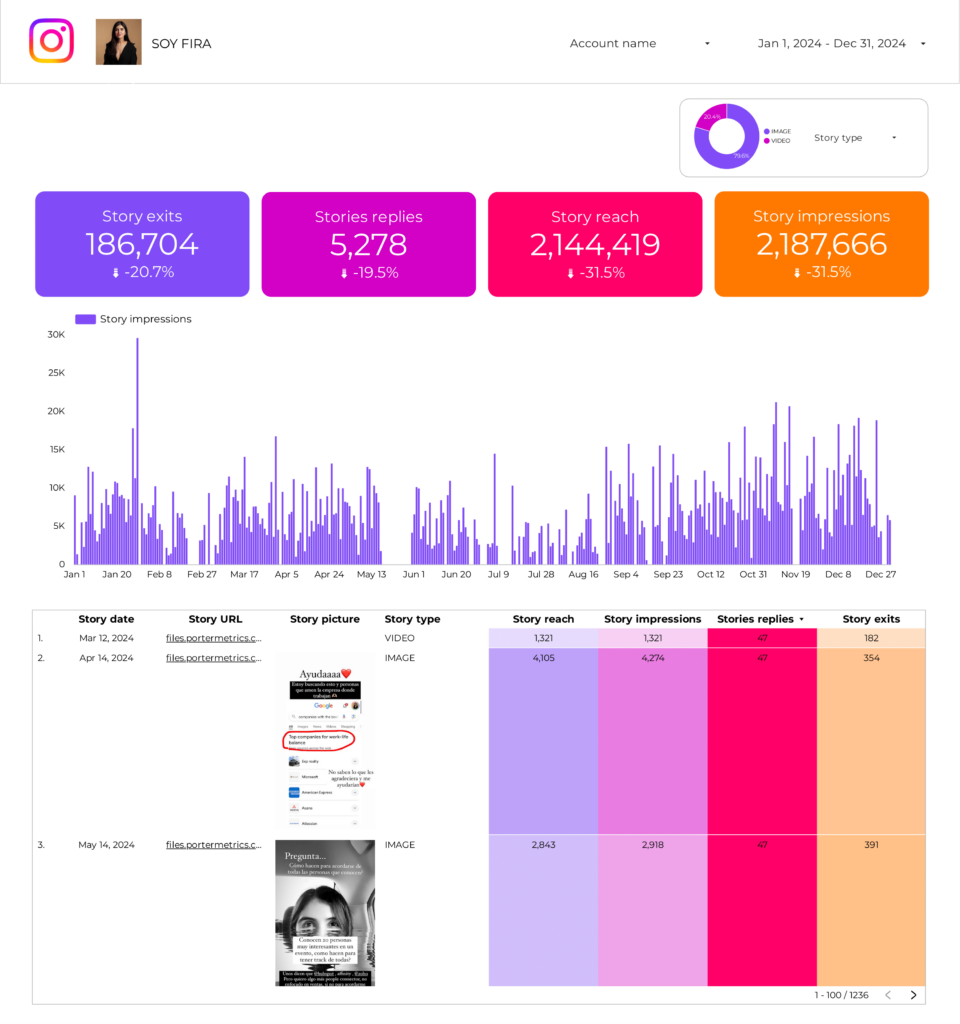Select the Stories replies scorecard
The width and height of the screenshot is (960, 1024).
tap(368, 244)
